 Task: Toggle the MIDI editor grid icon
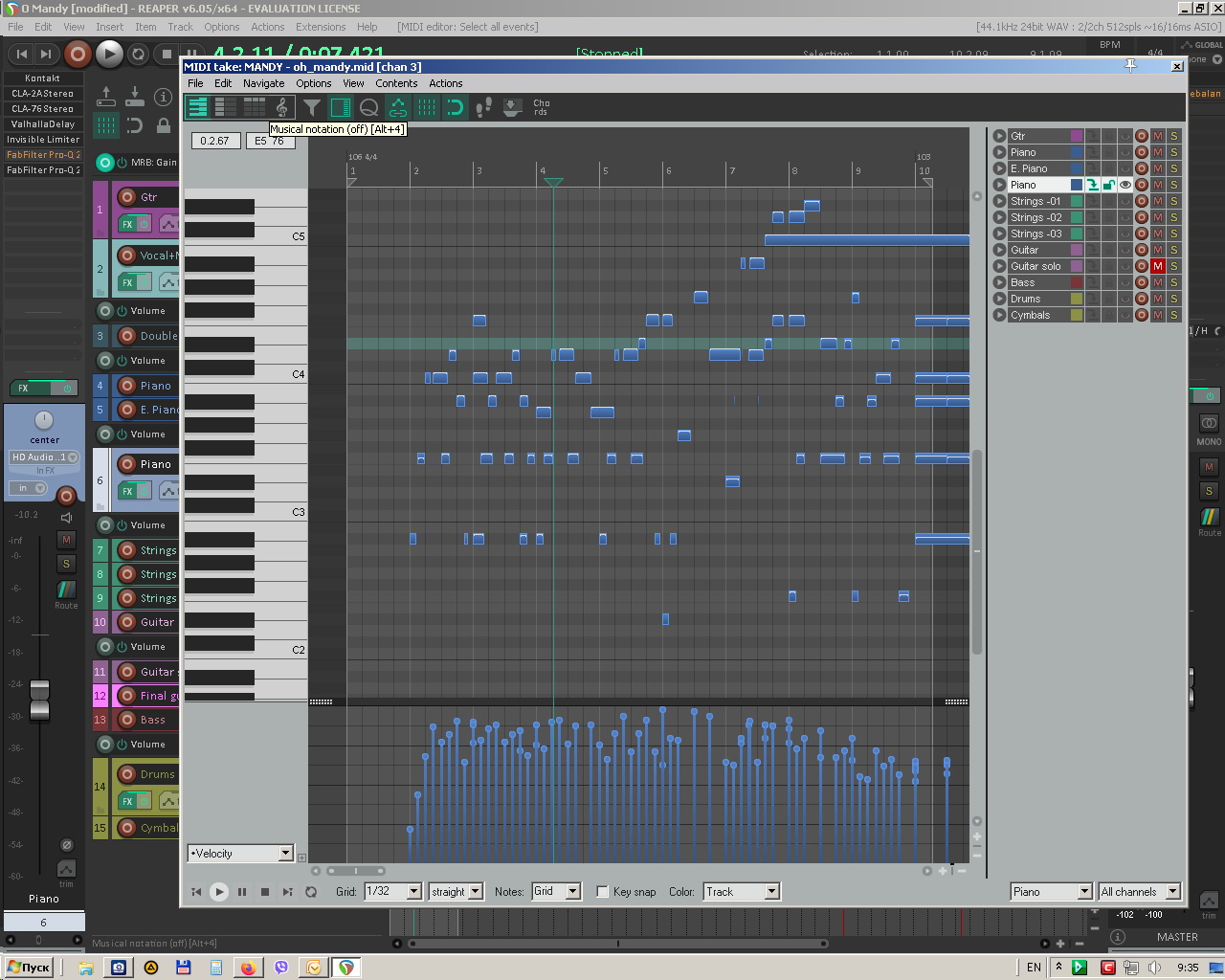[426, 107]
